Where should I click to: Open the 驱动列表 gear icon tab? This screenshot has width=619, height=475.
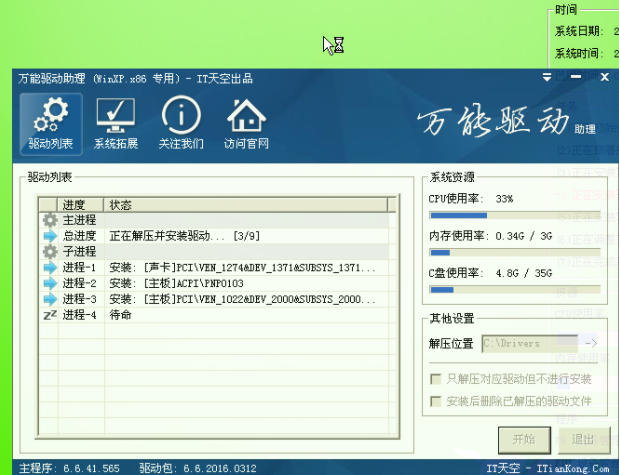click(51, 123)
